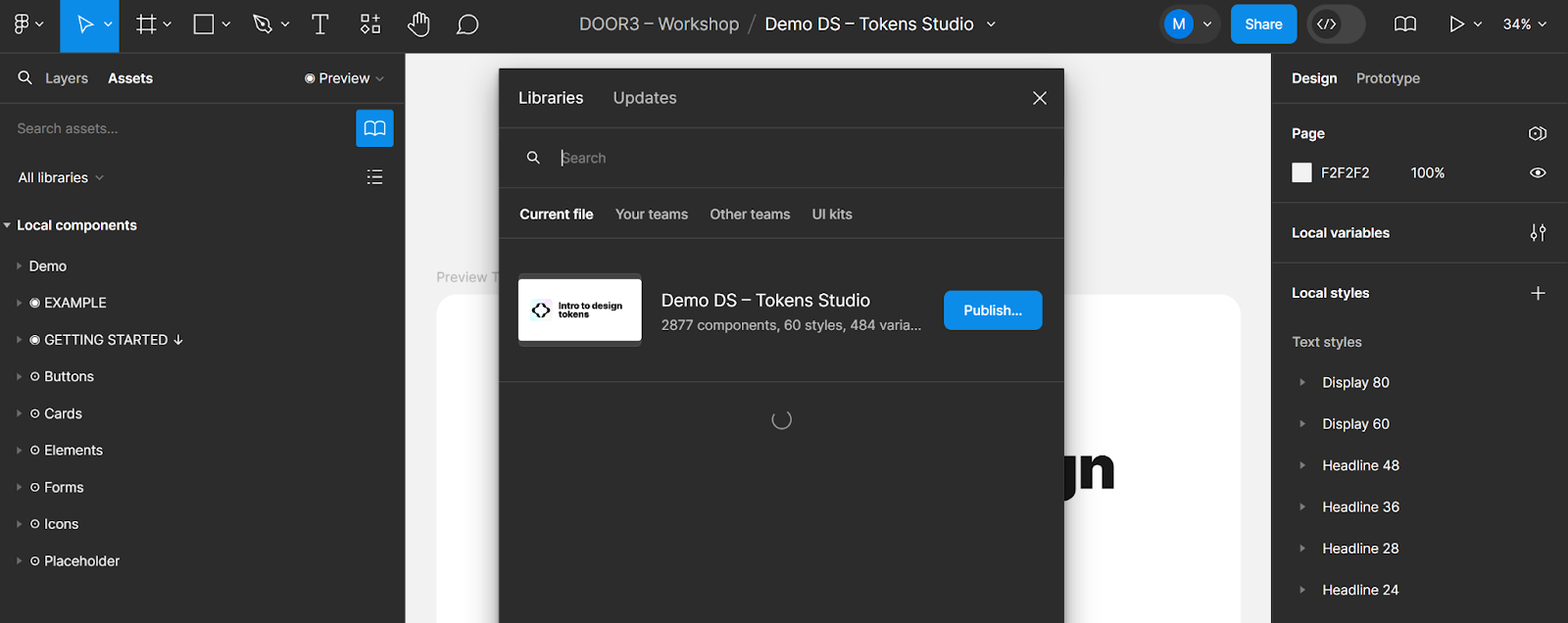Image resolution: width=1568 pixels, height=623 pixels.
Task: Click the search icon in Libraries dialog
Action: tap(533, 158)
